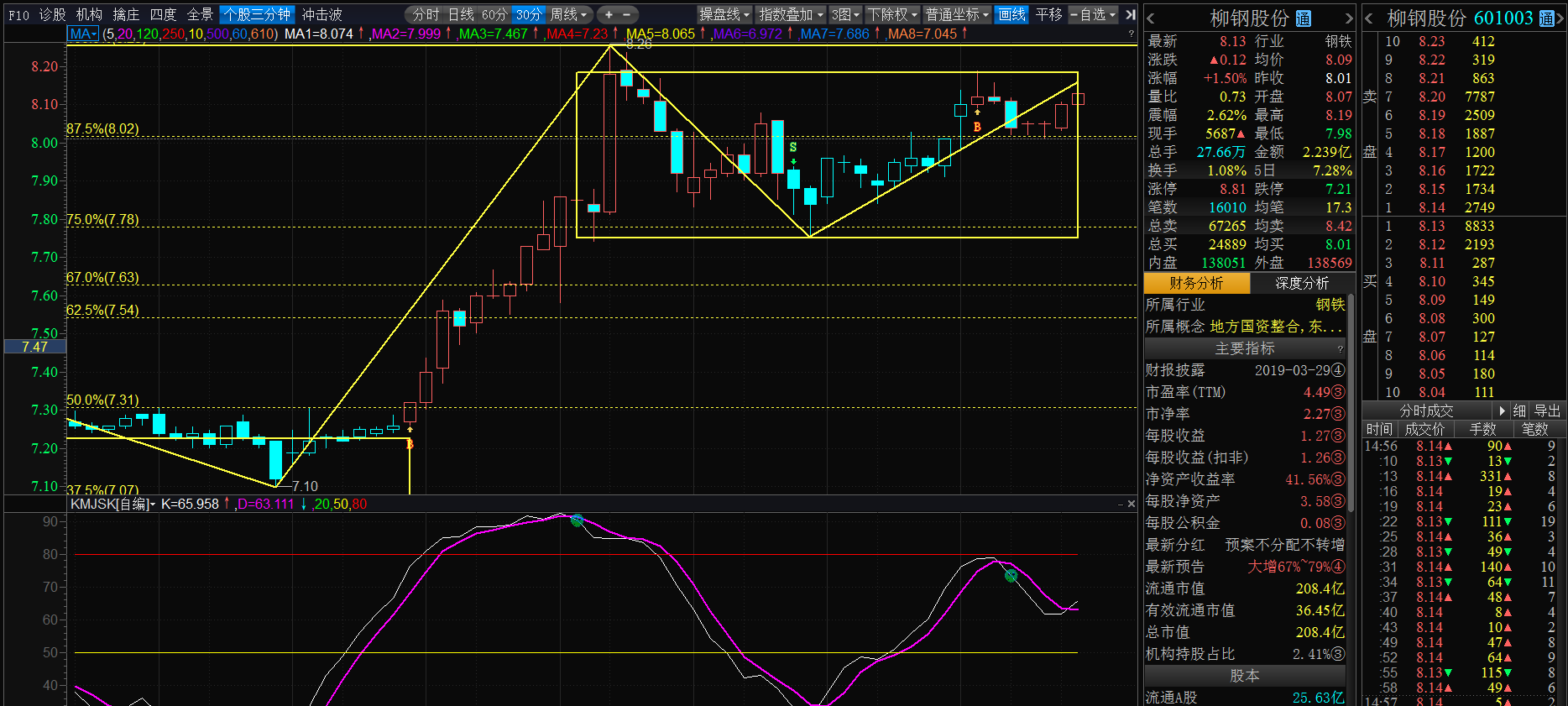Open 指数叠加 overlay dropdown
Viewport: 1568px width, 706px height.
(791, 14)
